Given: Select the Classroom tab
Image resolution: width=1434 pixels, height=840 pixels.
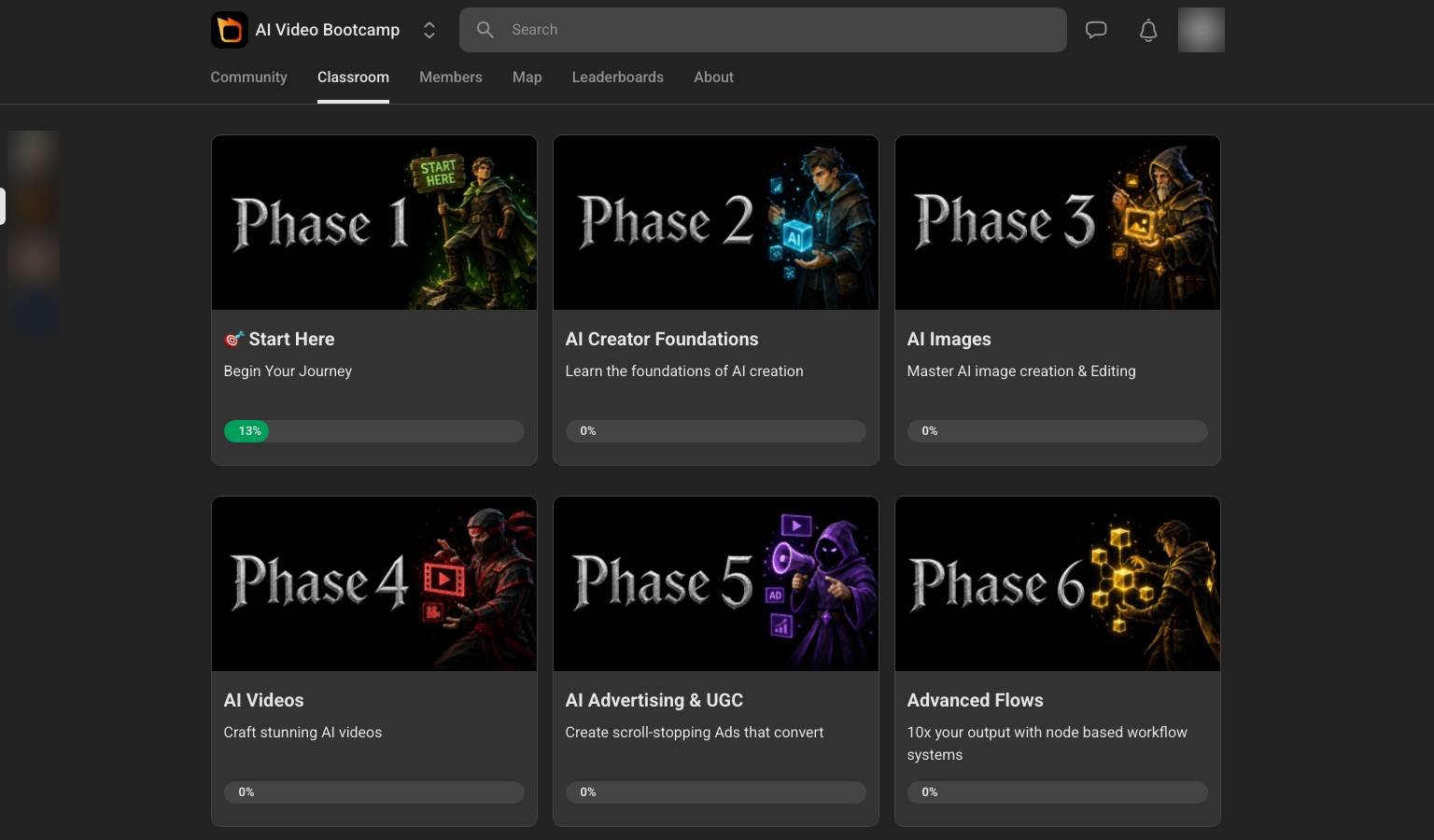Looking at the screenshot, I should (x=353, y=77).
